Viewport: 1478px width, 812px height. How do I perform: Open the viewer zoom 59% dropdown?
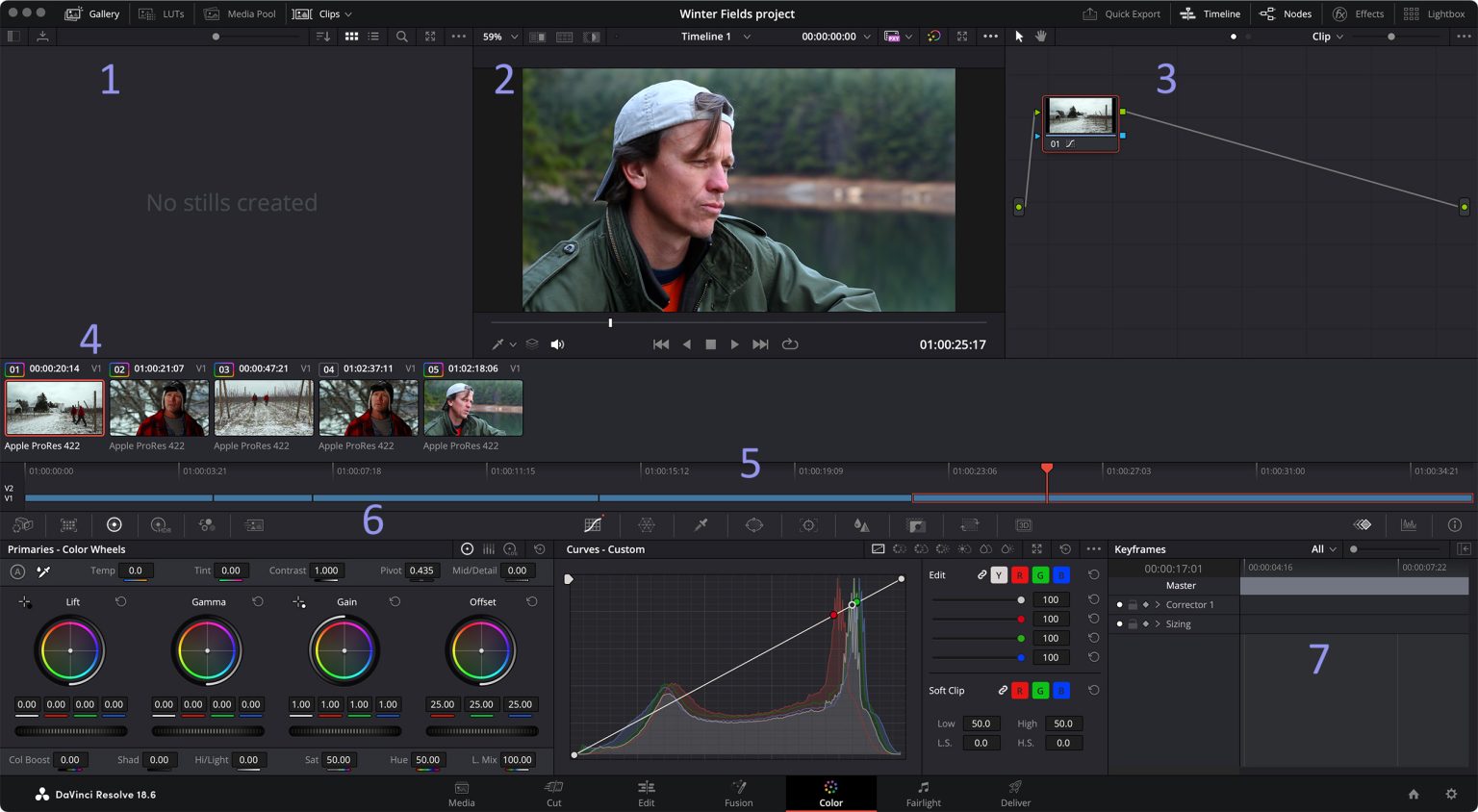pyautogui.click(x=497, y=36)
